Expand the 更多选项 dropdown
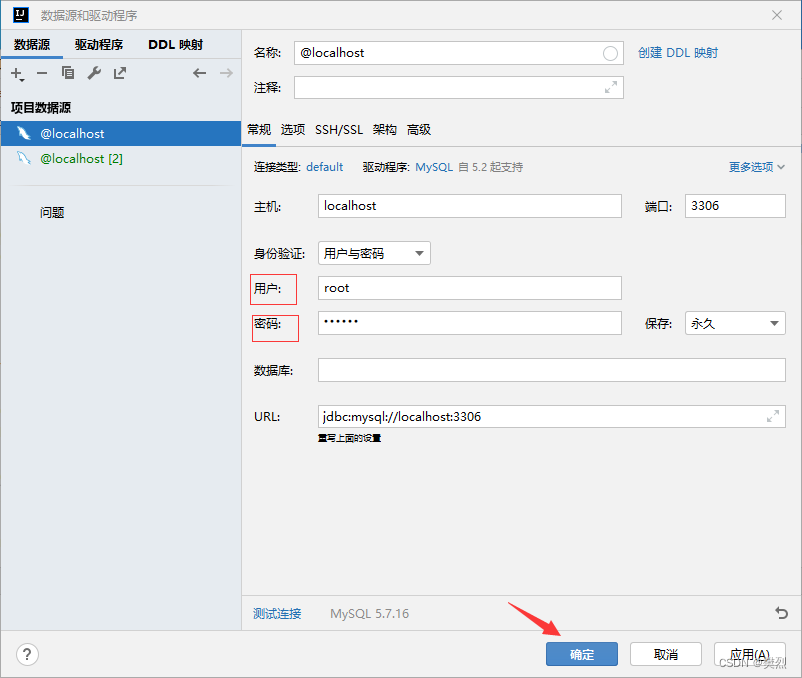Screen dimensions: 802x678 tap(756, 167)
